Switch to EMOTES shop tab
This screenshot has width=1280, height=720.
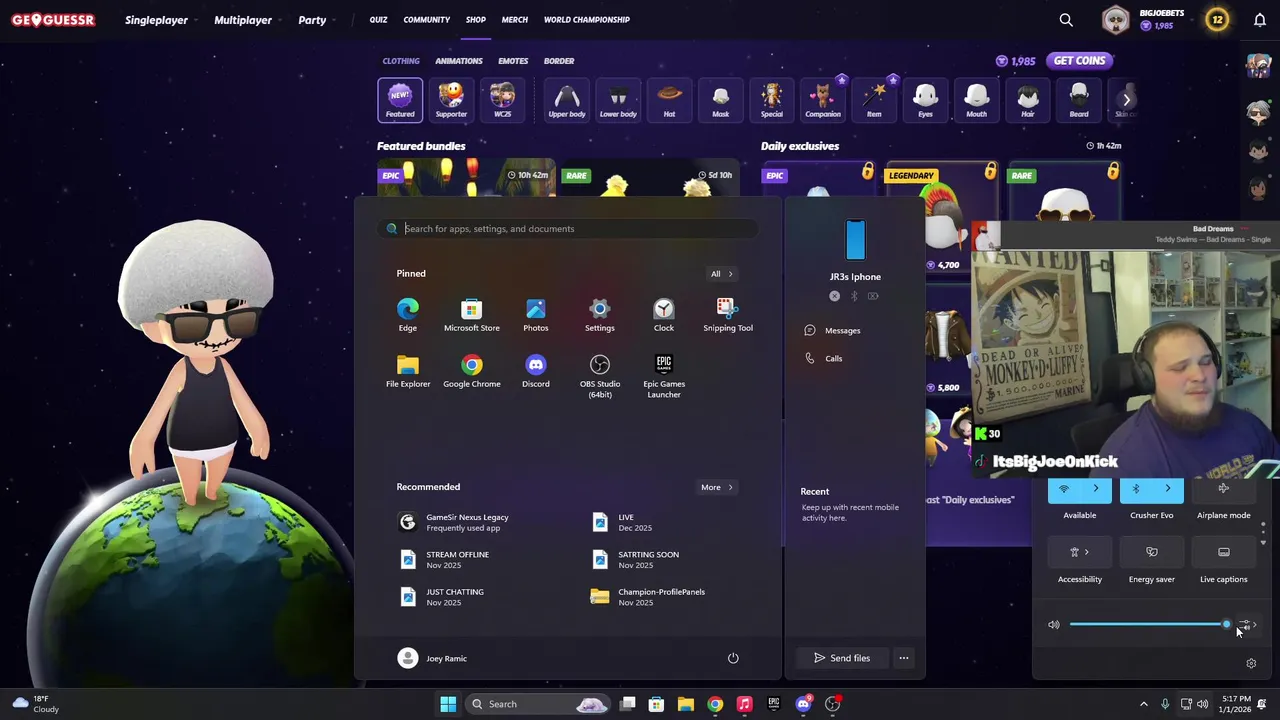(513, 61)
